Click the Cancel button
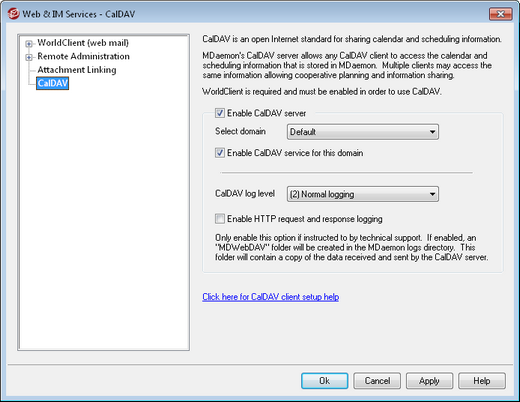This screenshot has height=402, width=520. click(377, 381)
